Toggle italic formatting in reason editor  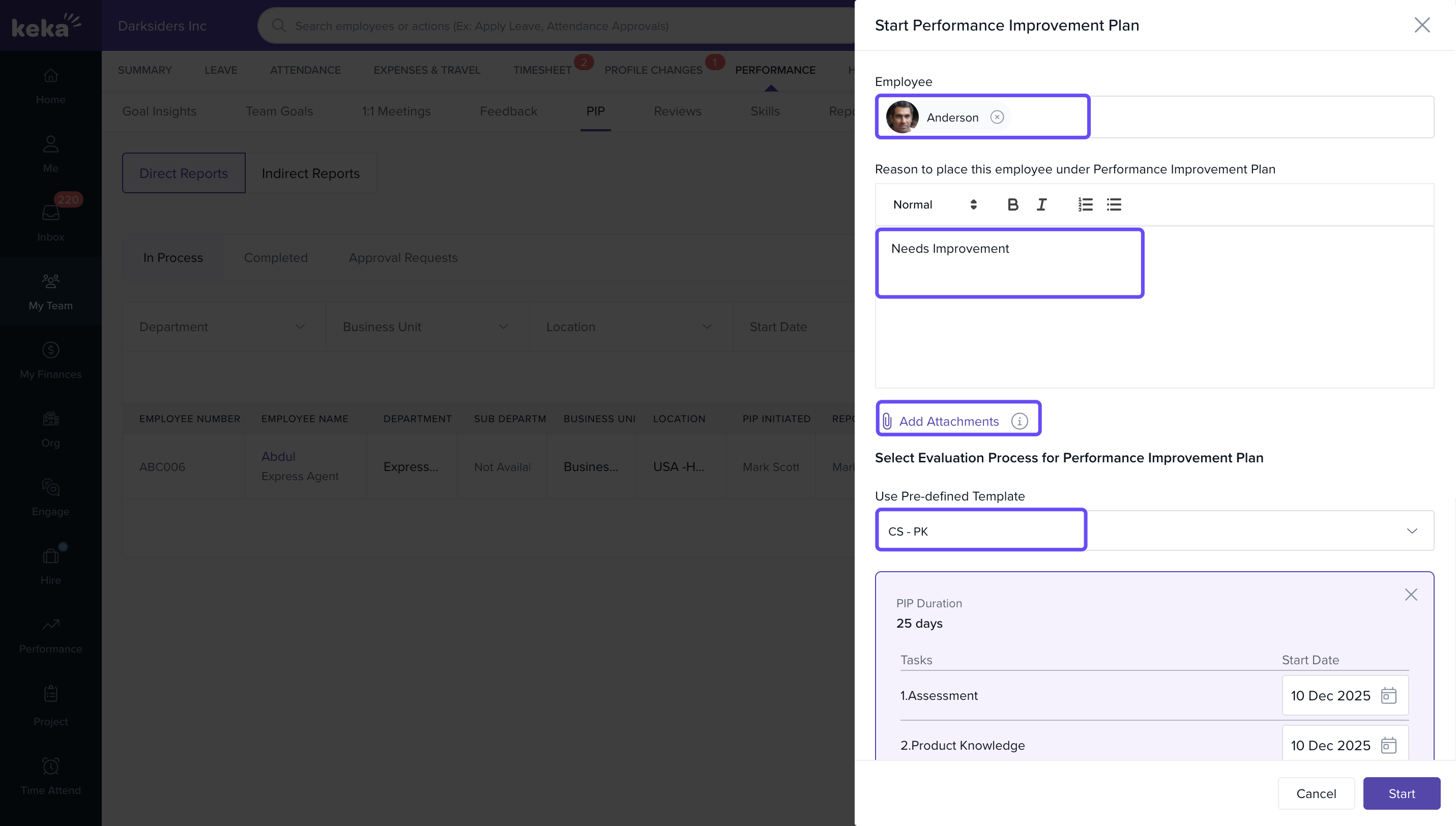1041,204
